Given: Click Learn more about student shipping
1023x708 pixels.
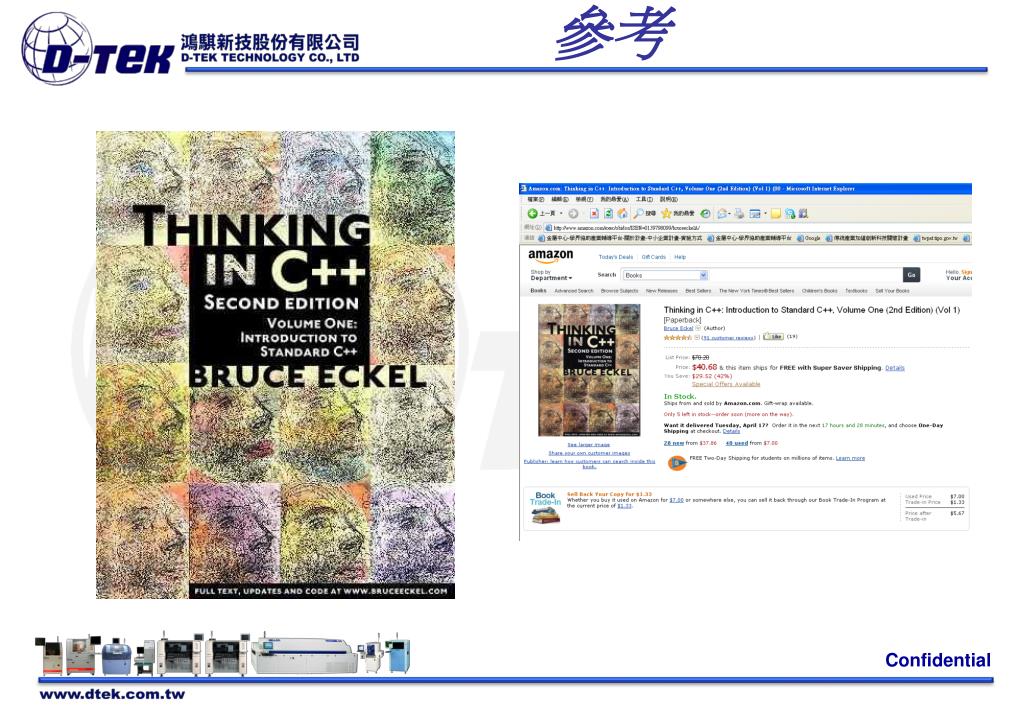Looking at the screenshot, I should pyautogui.click(x=851, y=458).
